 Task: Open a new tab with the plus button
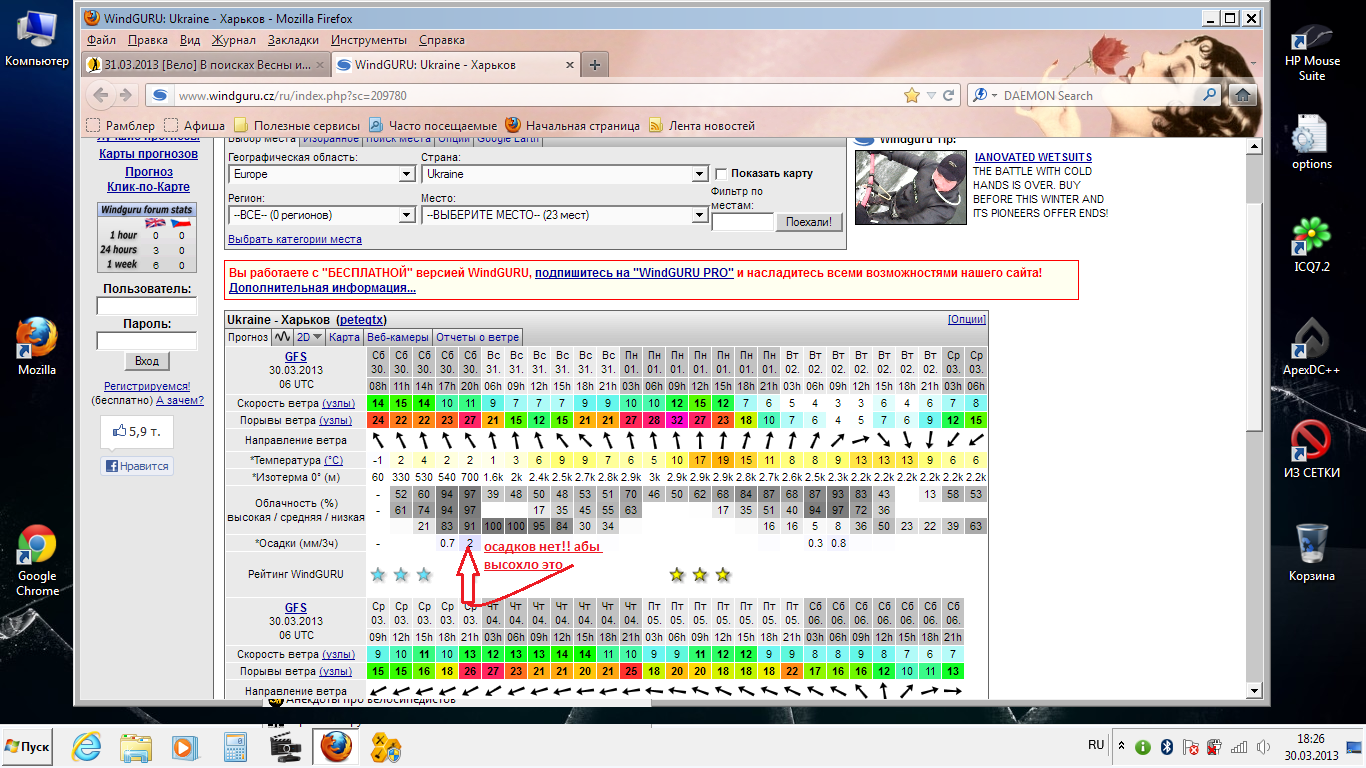tap(595, 65)
